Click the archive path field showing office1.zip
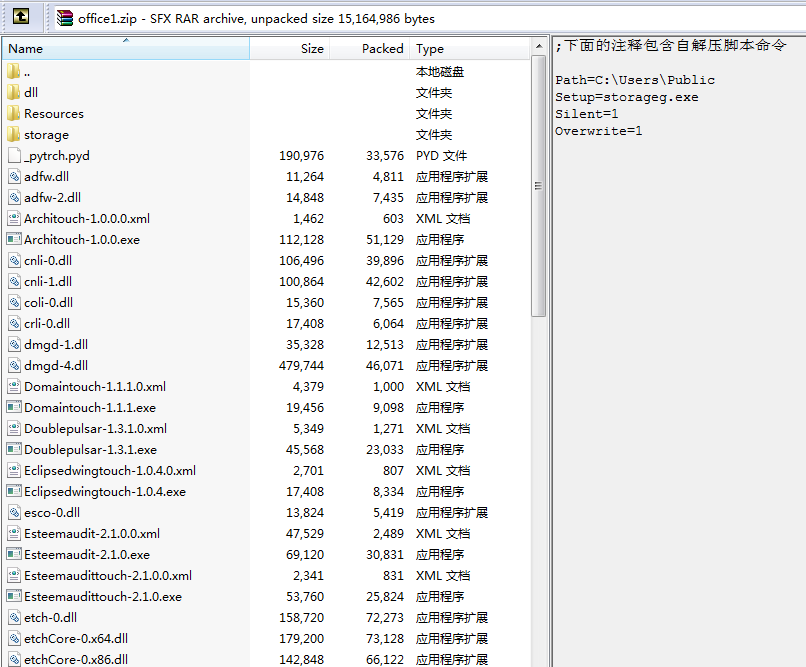 tap(429, 18)
